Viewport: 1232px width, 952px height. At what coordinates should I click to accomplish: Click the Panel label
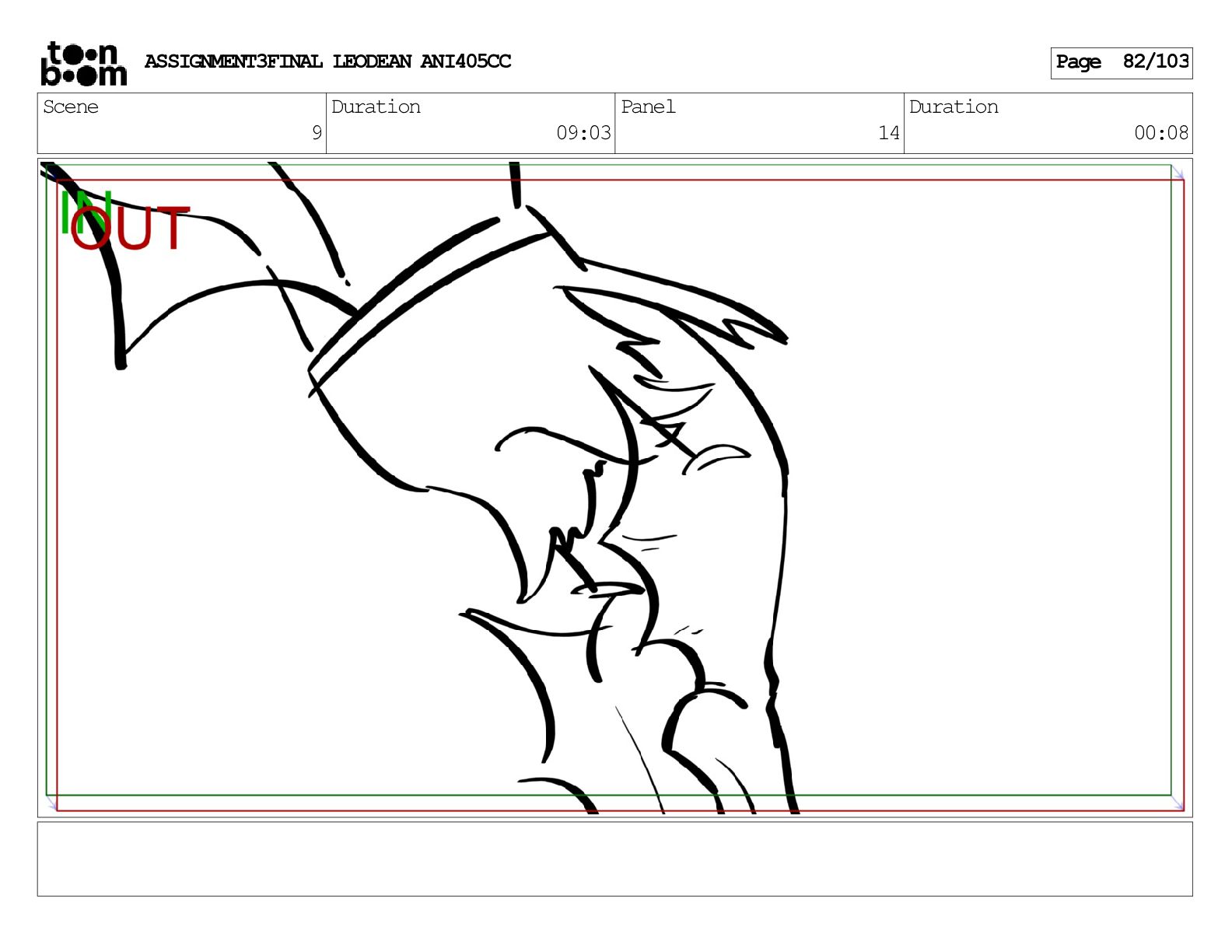click(648, 107)
